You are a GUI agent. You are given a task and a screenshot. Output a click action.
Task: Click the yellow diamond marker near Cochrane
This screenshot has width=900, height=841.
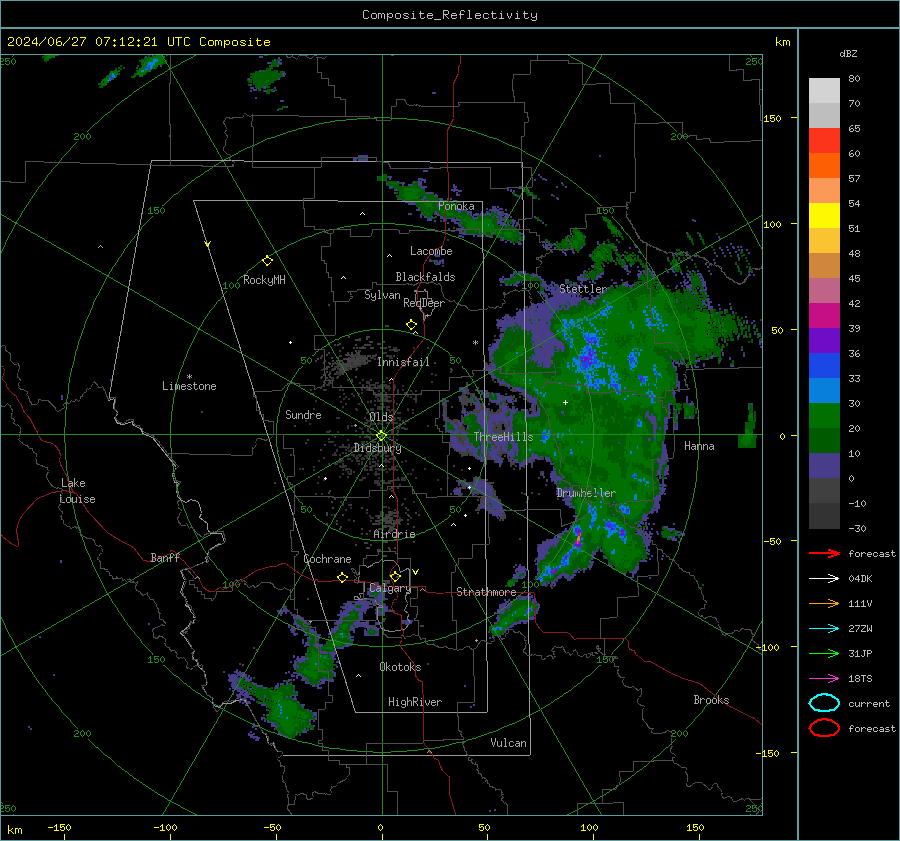(x=342, y=578)
